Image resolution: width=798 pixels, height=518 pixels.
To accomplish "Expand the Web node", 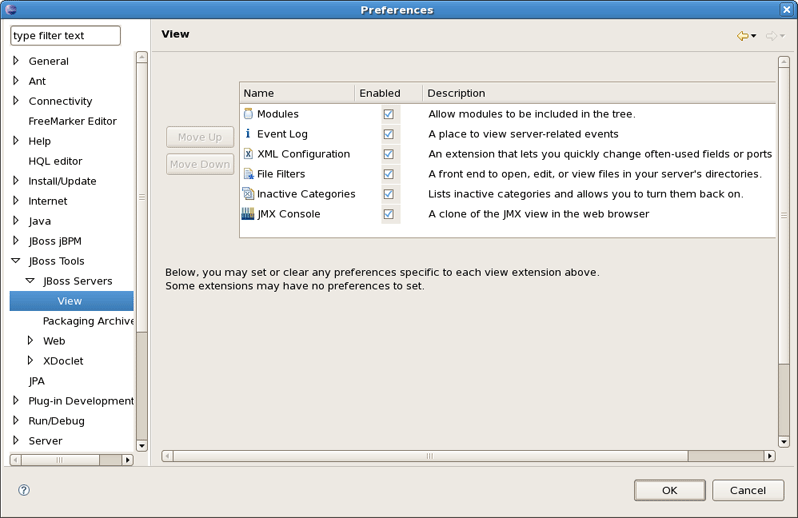I will [30, 340].
